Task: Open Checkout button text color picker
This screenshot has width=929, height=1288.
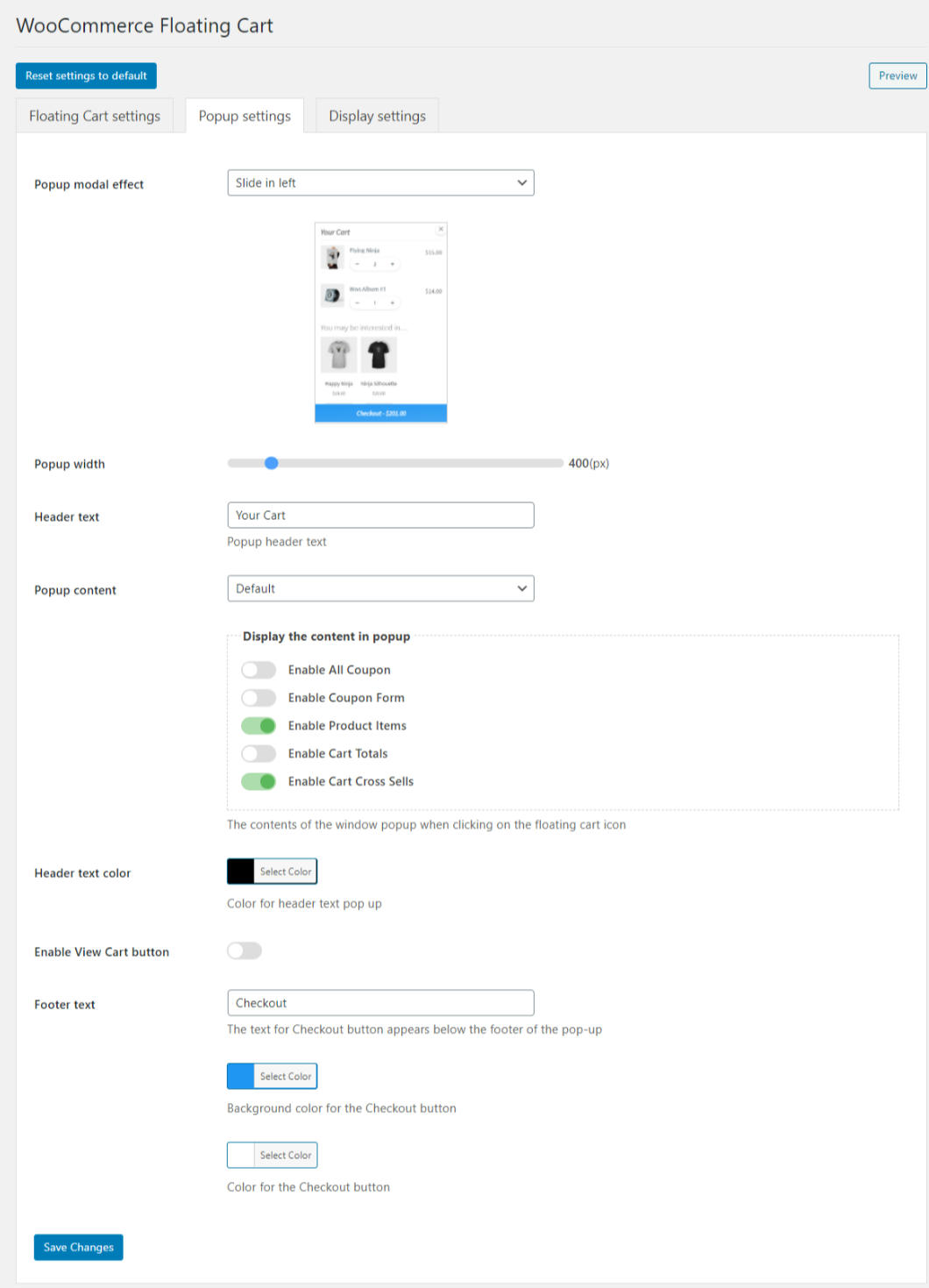Action: pos(272,1155)
